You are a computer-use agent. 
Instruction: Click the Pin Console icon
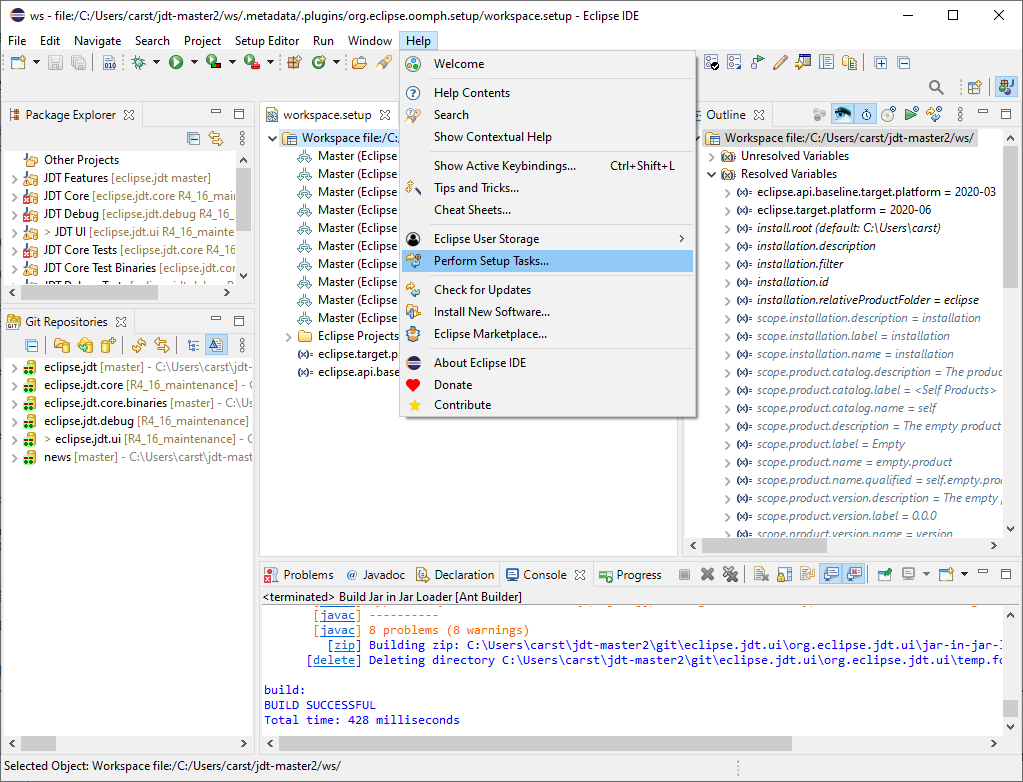(885, 575)
